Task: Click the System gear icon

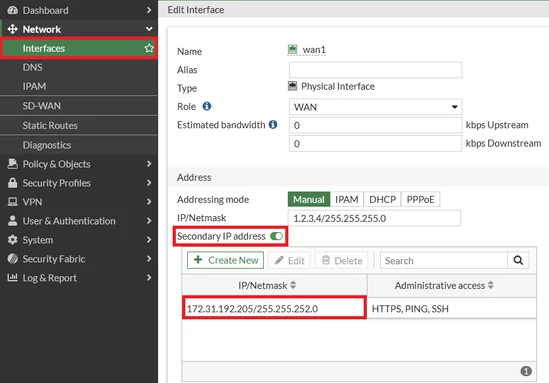Action: (13, 240)
